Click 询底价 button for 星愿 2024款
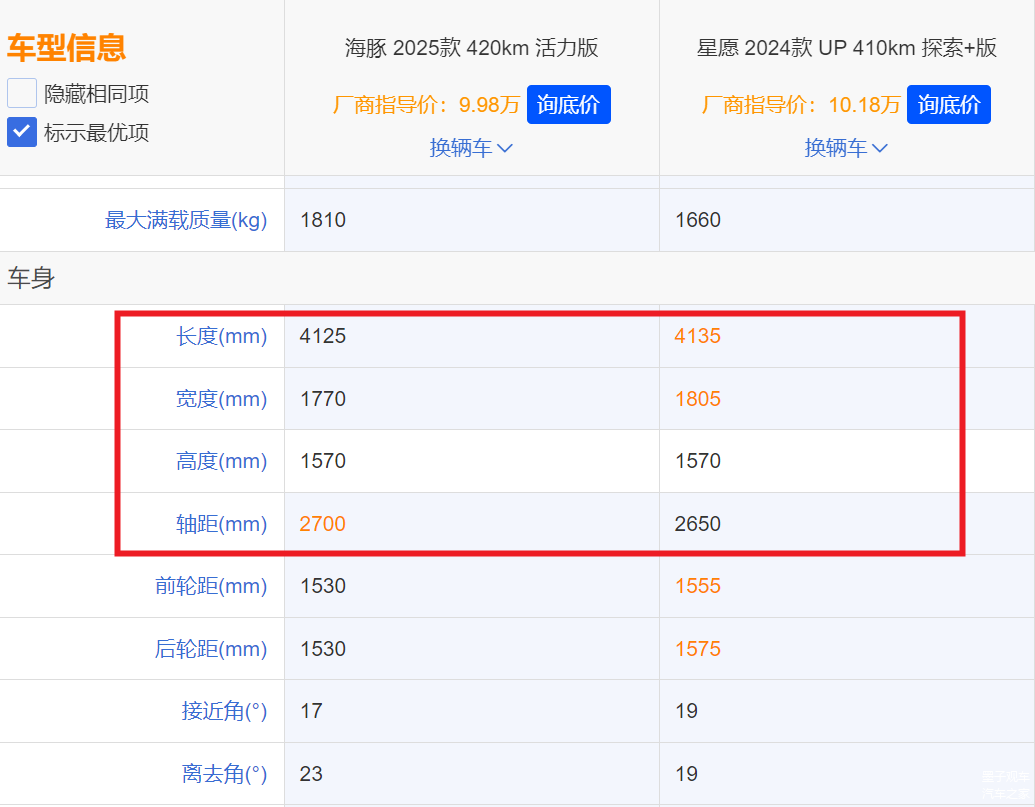The height and width of the screenshot is (807, 1035). 948,104
